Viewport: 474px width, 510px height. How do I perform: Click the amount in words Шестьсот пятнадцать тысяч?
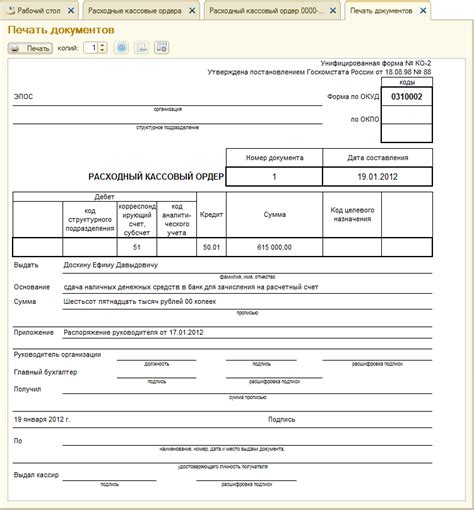[x=140, y=302]
